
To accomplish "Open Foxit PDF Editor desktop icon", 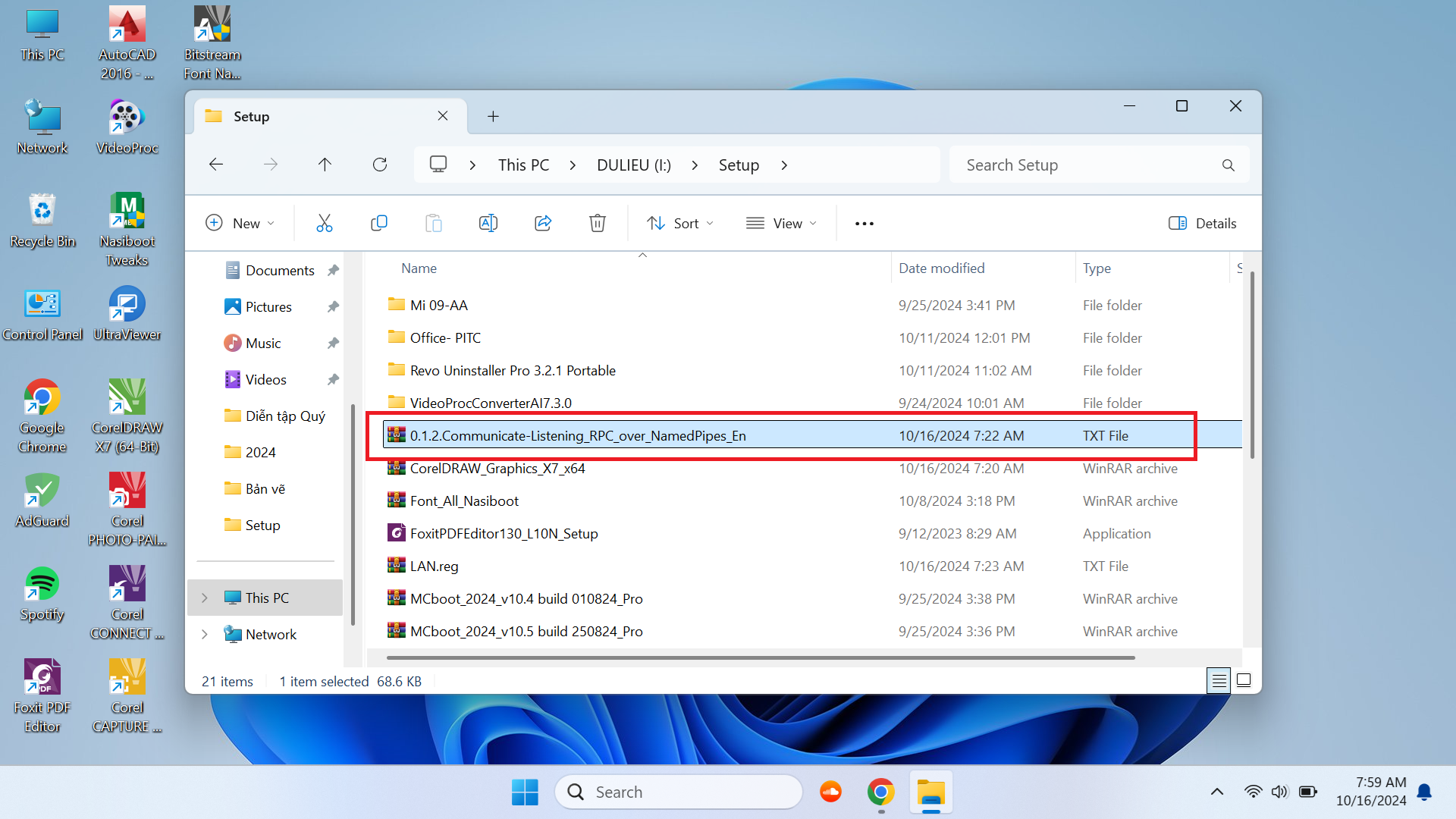I will tap(42, 696).
